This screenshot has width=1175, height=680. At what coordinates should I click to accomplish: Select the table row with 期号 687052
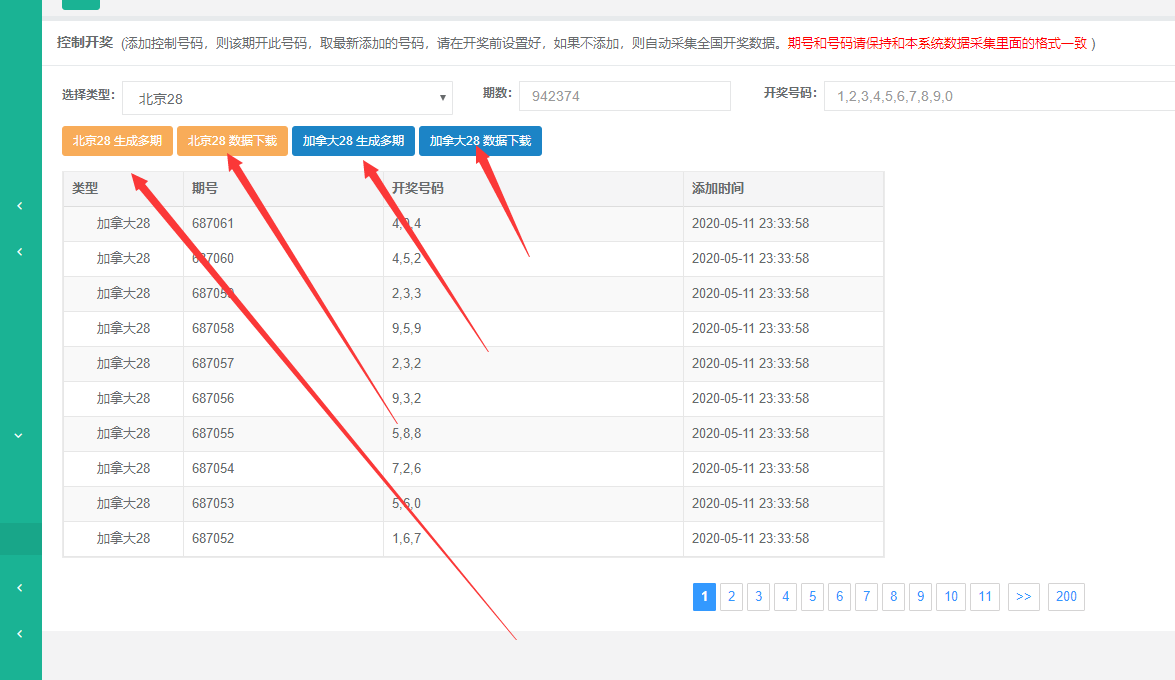tap(473, 539)
